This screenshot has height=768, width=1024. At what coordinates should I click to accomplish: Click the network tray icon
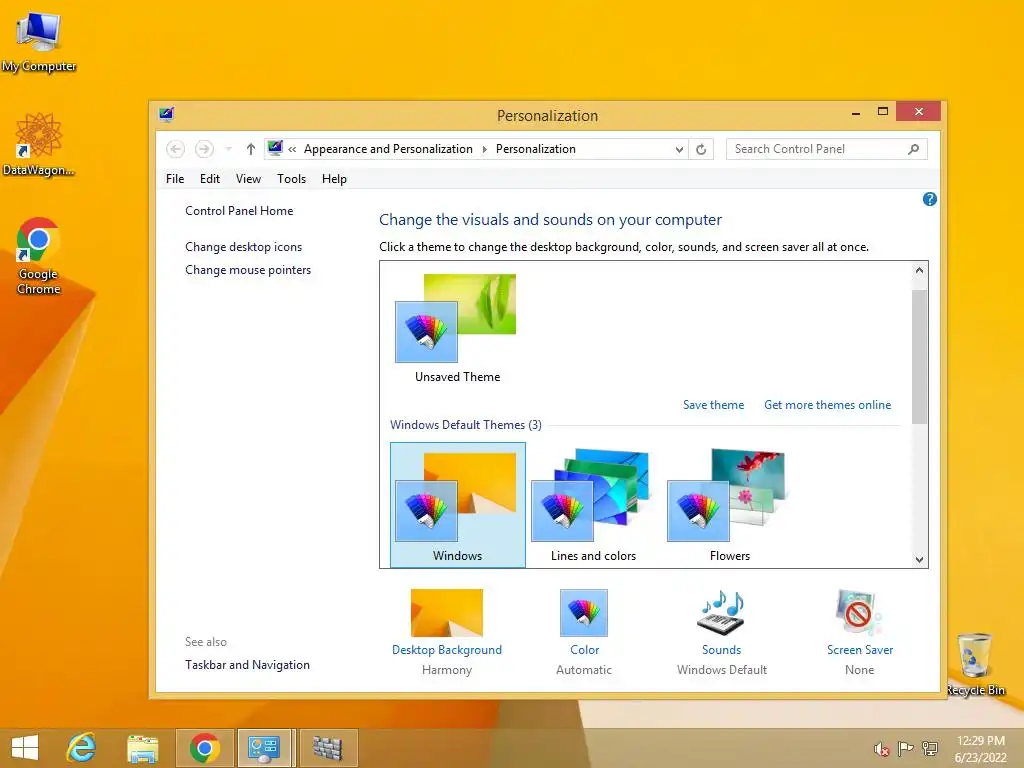tap(929, 749)
